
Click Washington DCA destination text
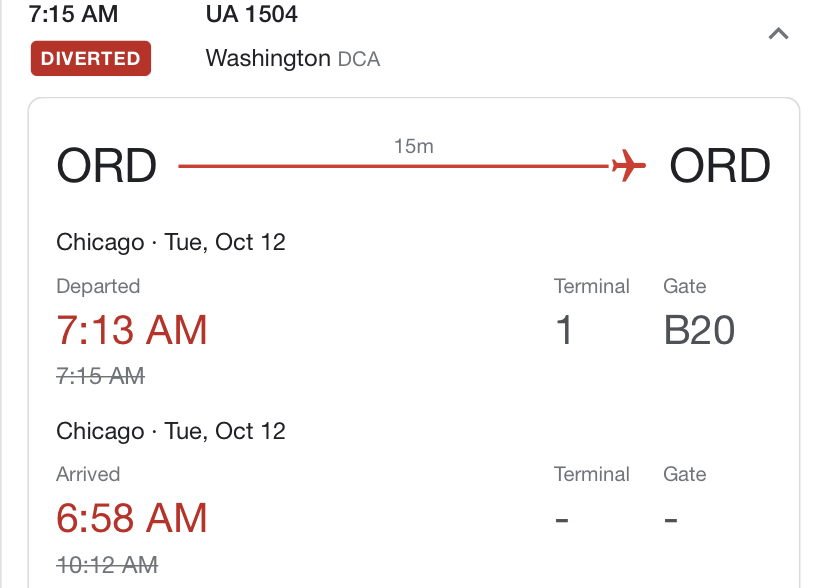click(x=293, y=58)
